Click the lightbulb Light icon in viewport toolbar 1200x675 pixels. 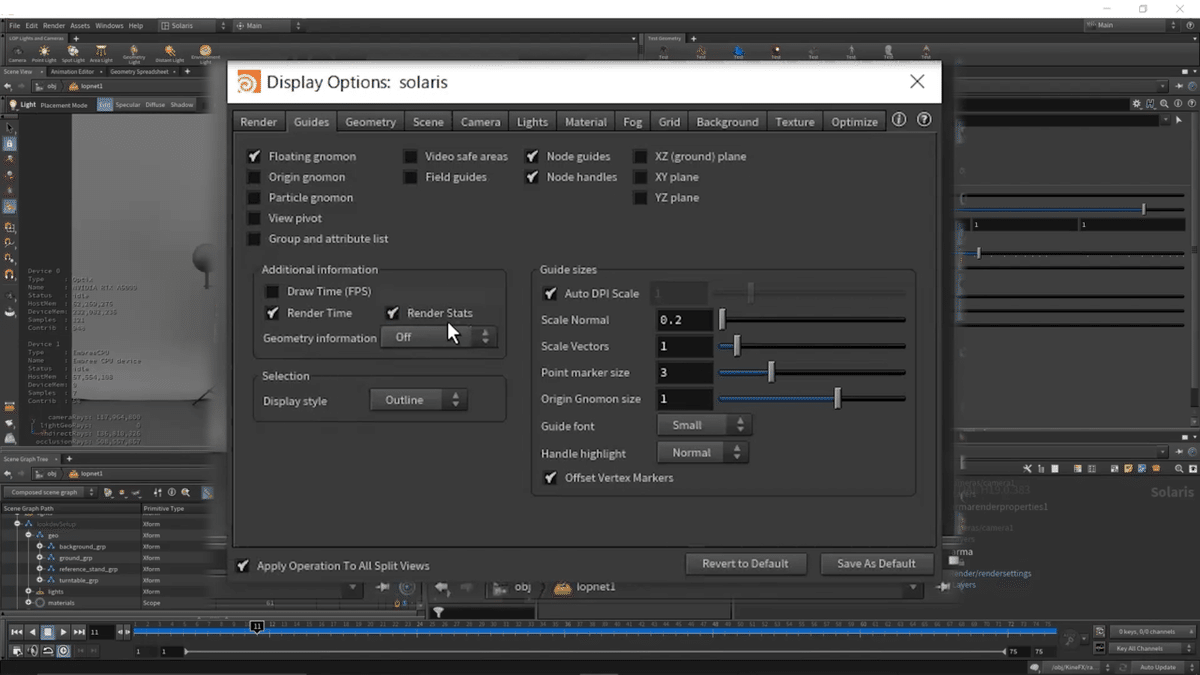point(13,104)
